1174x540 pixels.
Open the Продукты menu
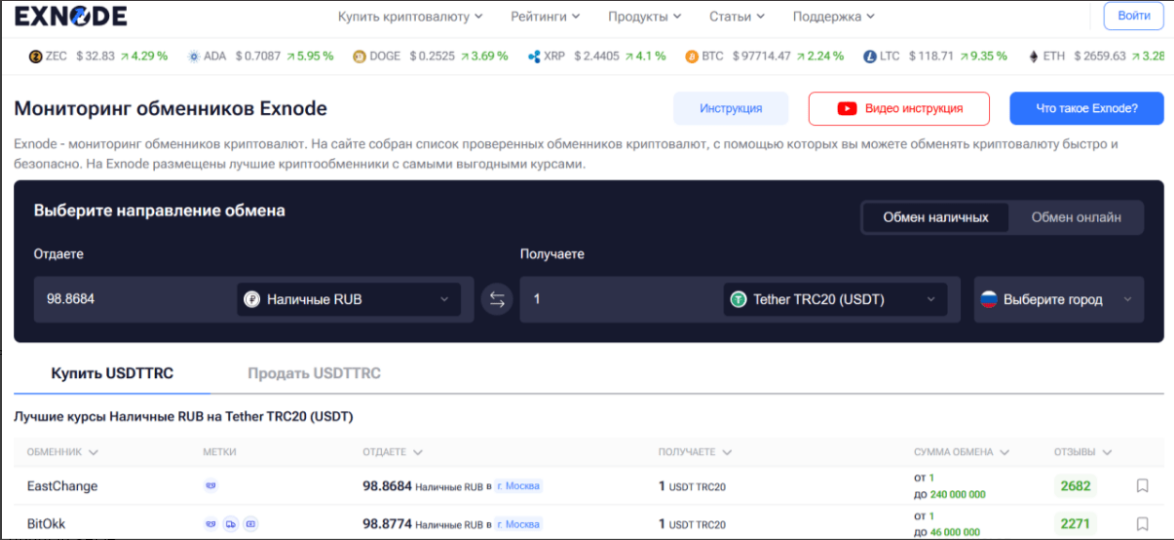(x=645, y=16)
